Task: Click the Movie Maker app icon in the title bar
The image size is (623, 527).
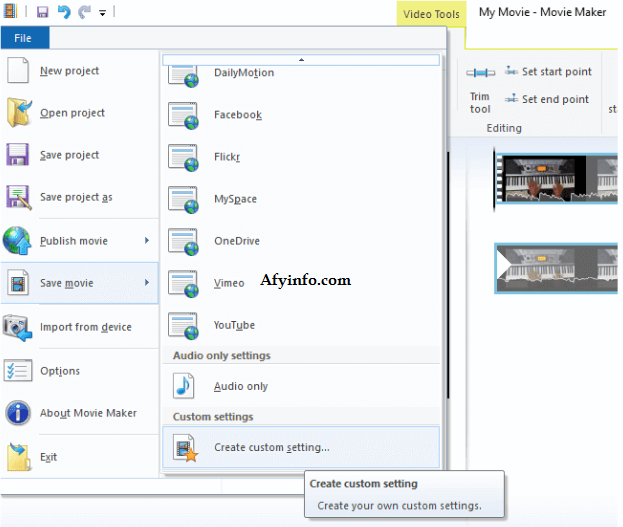Action: (10, 11)
